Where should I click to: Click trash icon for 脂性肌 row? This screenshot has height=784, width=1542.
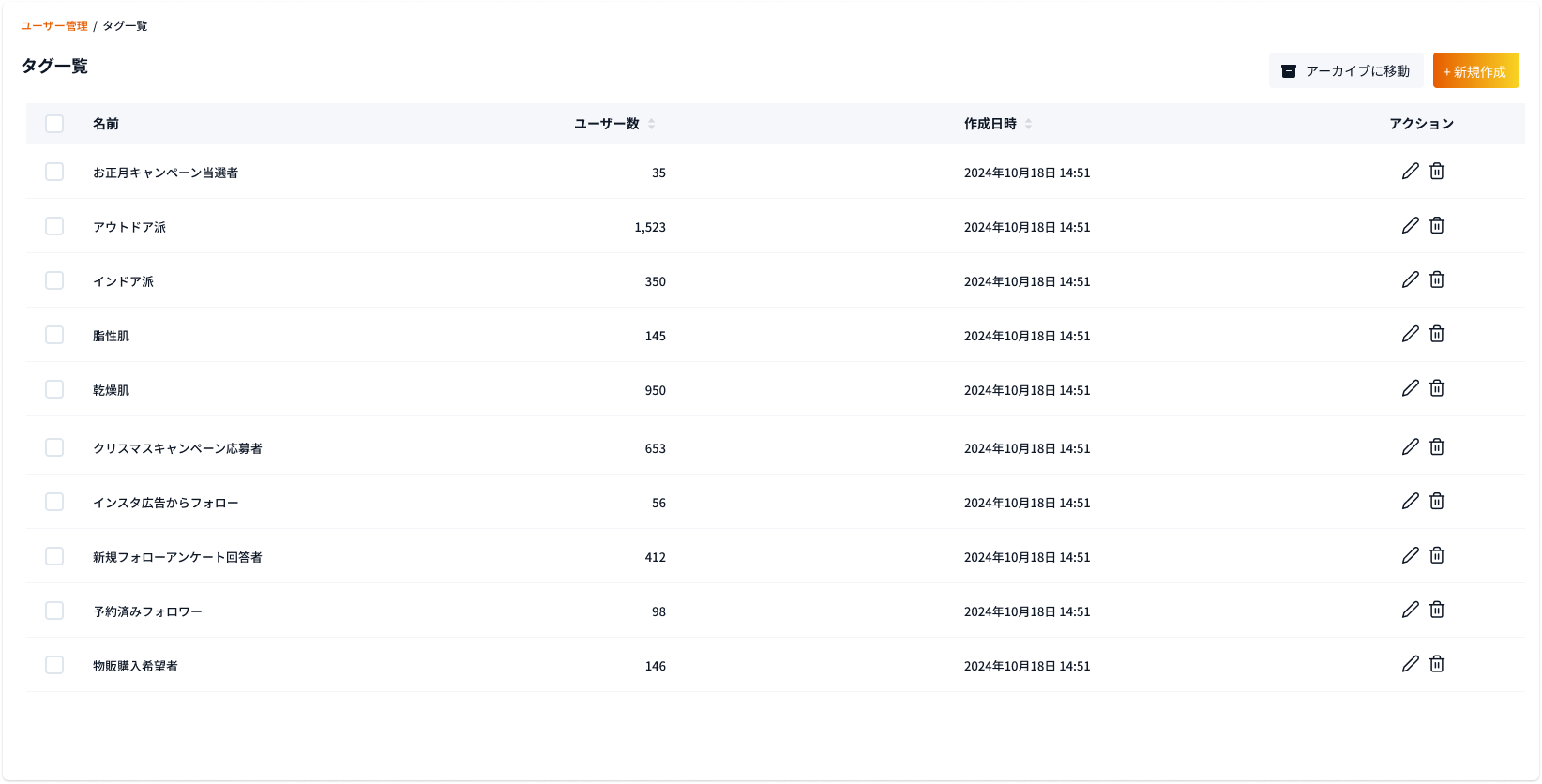point(1436,334)
